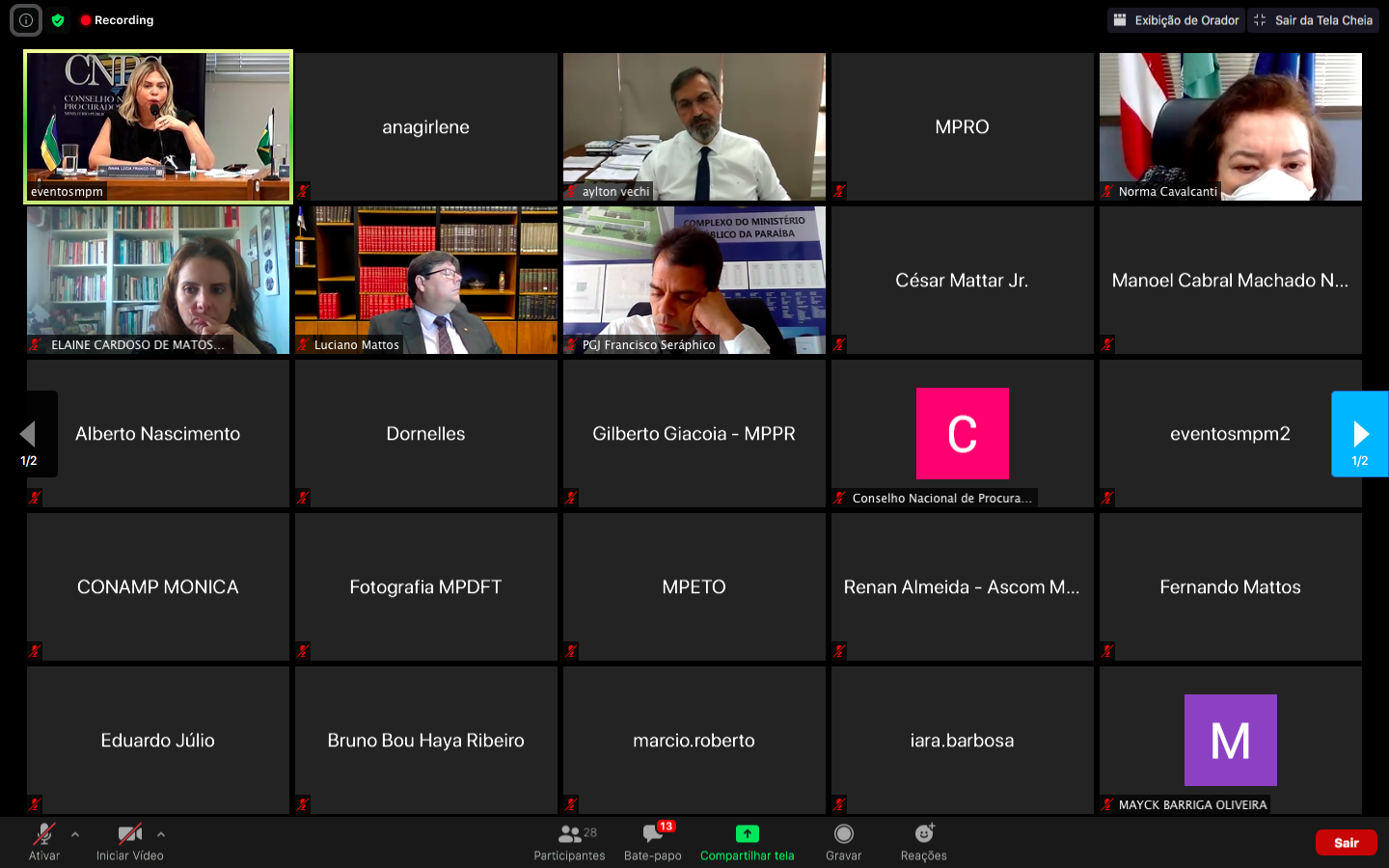This screenshot has width=1389, height=868.
Task: Click Compartilhar tela share screen icon
Action: pos(747,835)
